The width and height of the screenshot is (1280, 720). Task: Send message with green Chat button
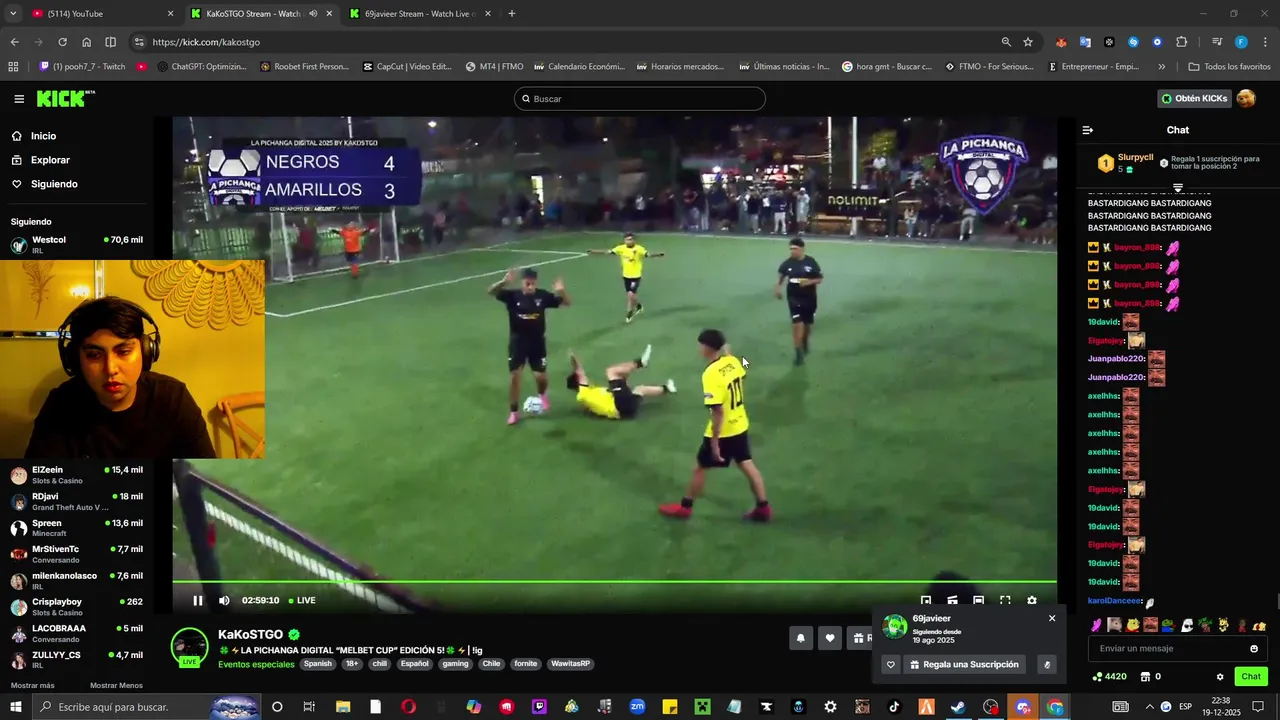coord(1251,677)
